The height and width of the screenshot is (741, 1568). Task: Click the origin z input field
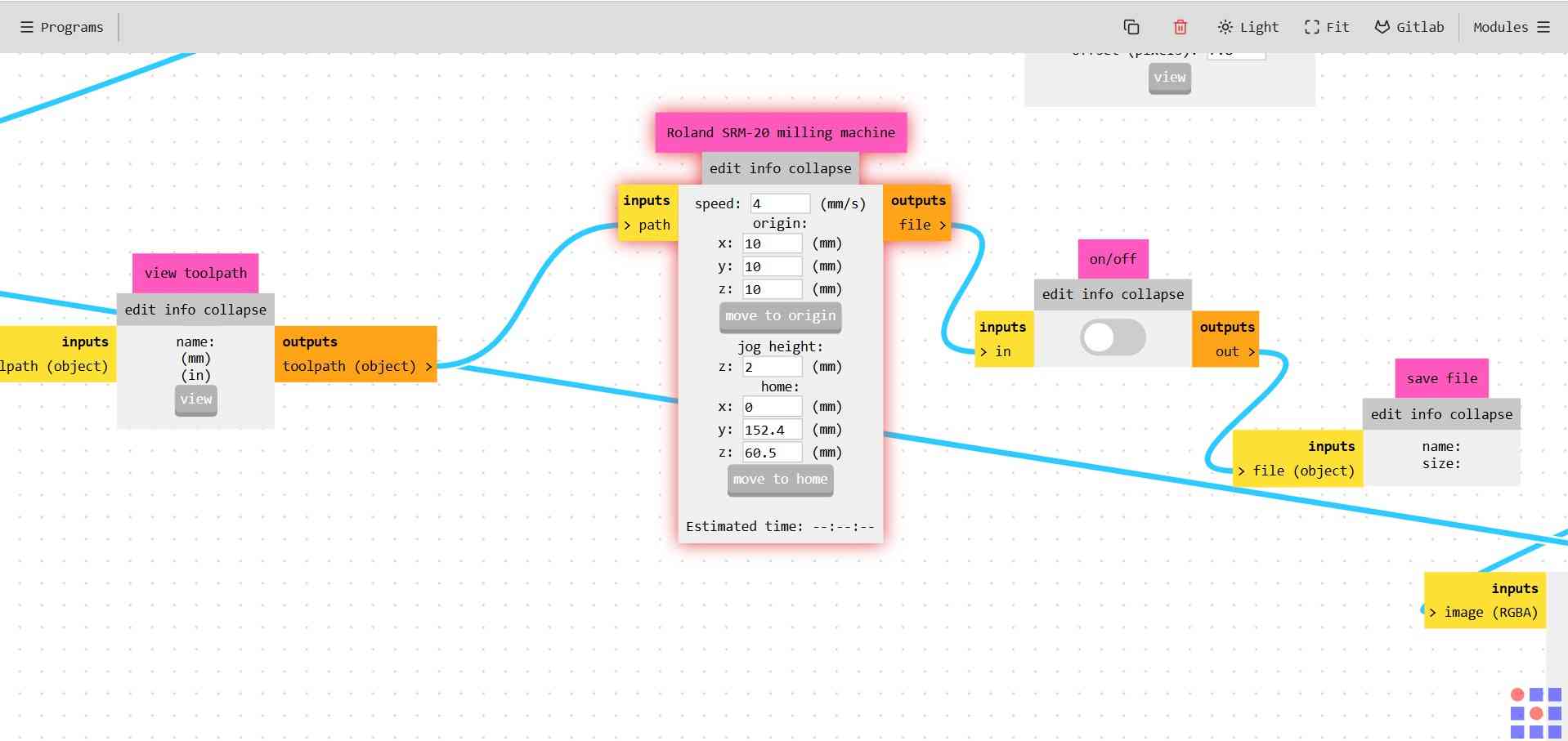tap(772, 289)
